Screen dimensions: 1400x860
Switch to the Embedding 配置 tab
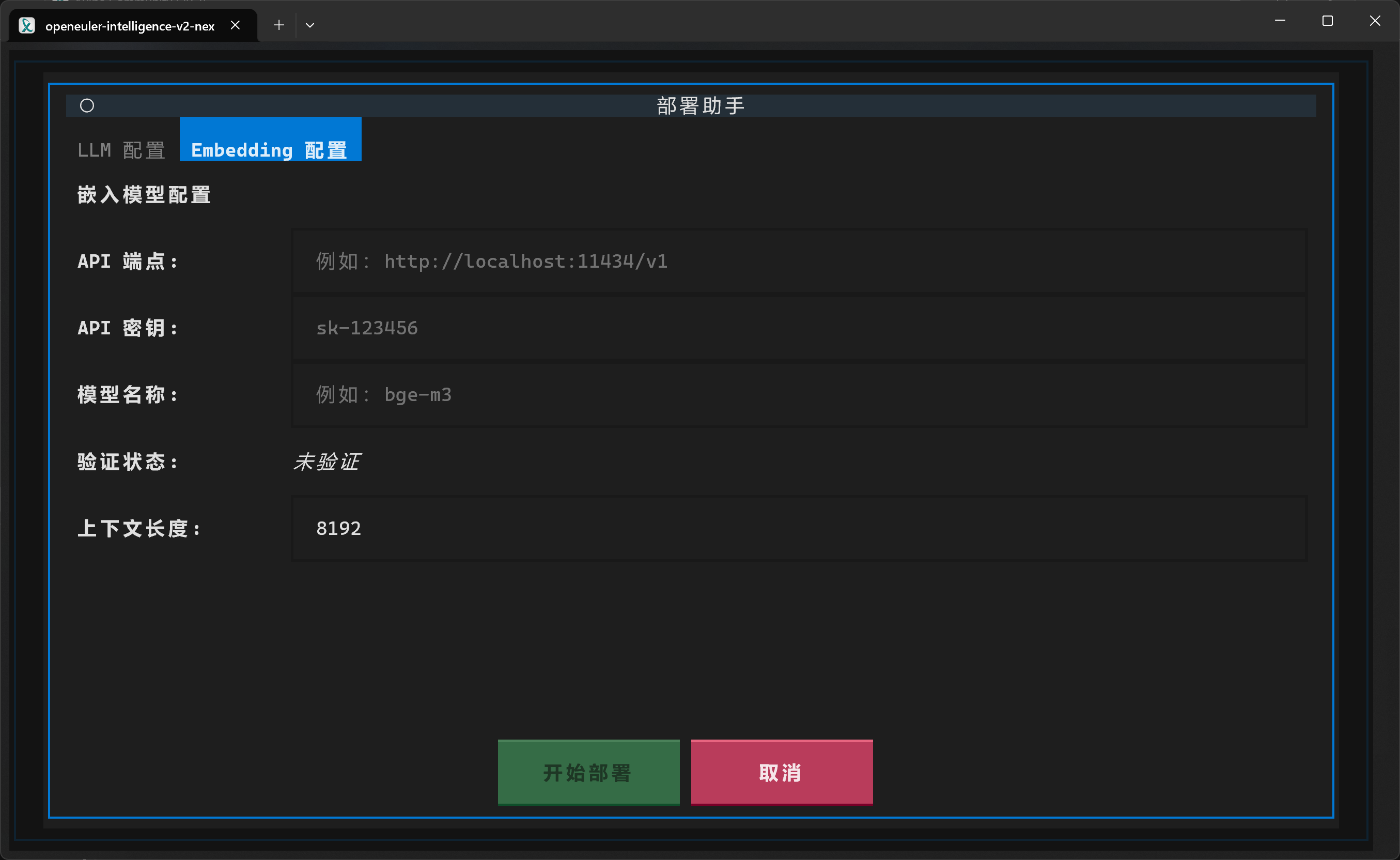click(x=270, y=149)
